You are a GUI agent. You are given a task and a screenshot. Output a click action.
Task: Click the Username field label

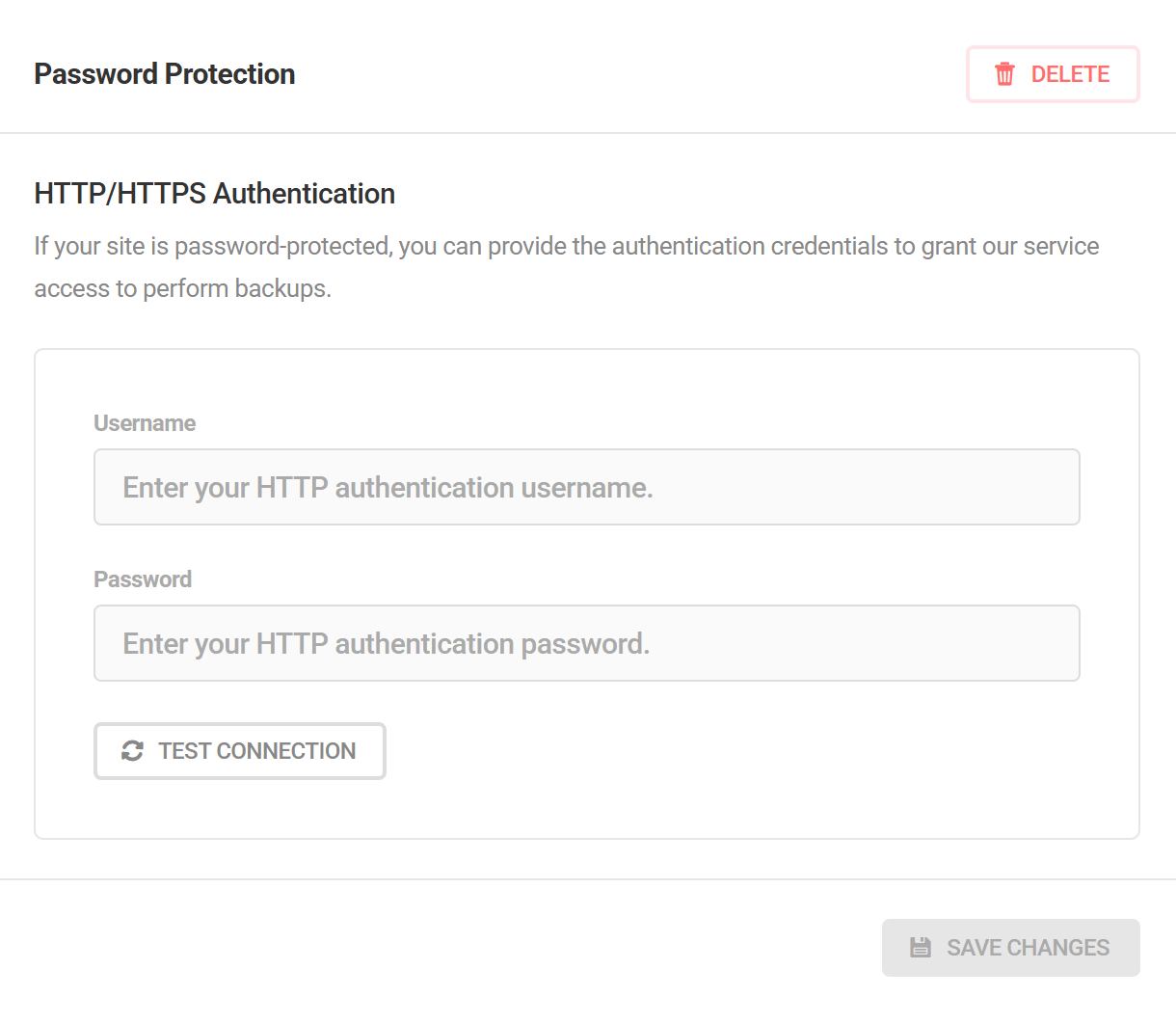pyautogui.click(x=145, y=422)
